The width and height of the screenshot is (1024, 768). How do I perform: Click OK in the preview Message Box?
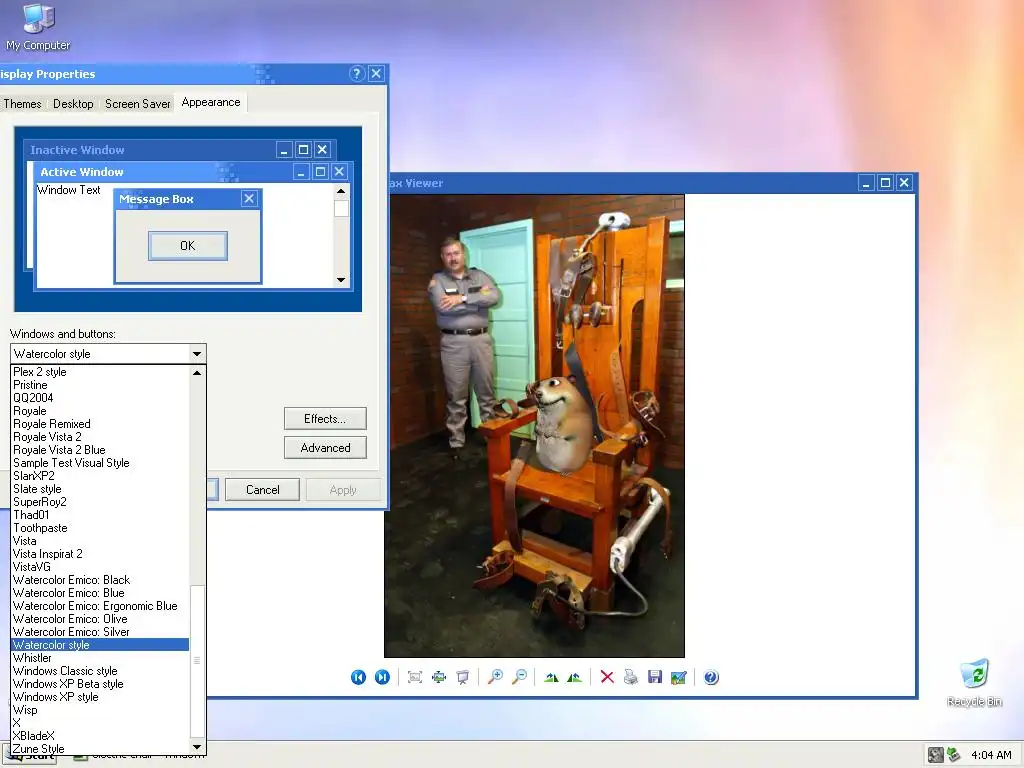[x=187, y=246]
